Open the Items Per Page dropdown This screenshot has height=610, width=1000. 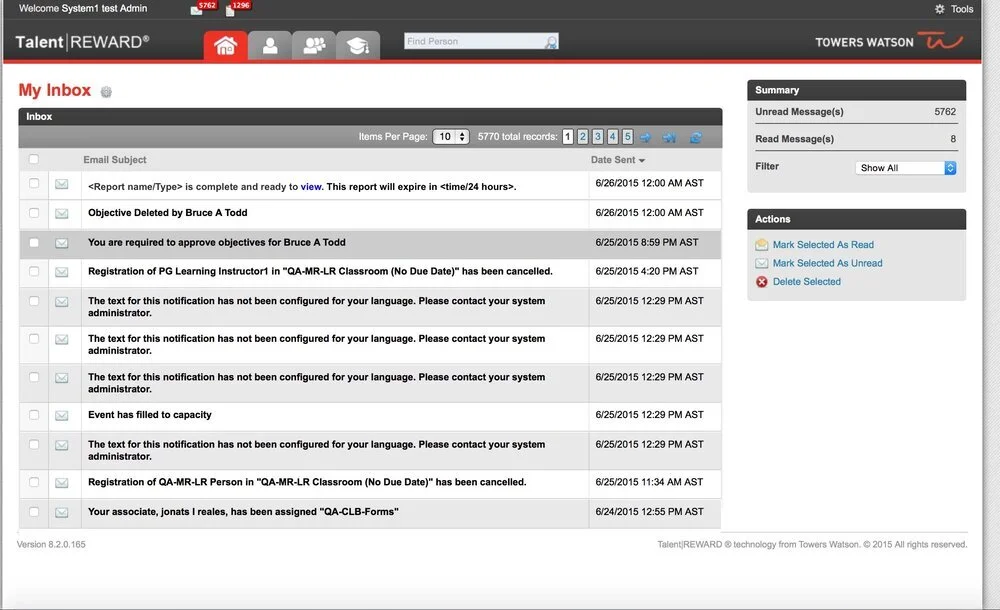point(451,137)
